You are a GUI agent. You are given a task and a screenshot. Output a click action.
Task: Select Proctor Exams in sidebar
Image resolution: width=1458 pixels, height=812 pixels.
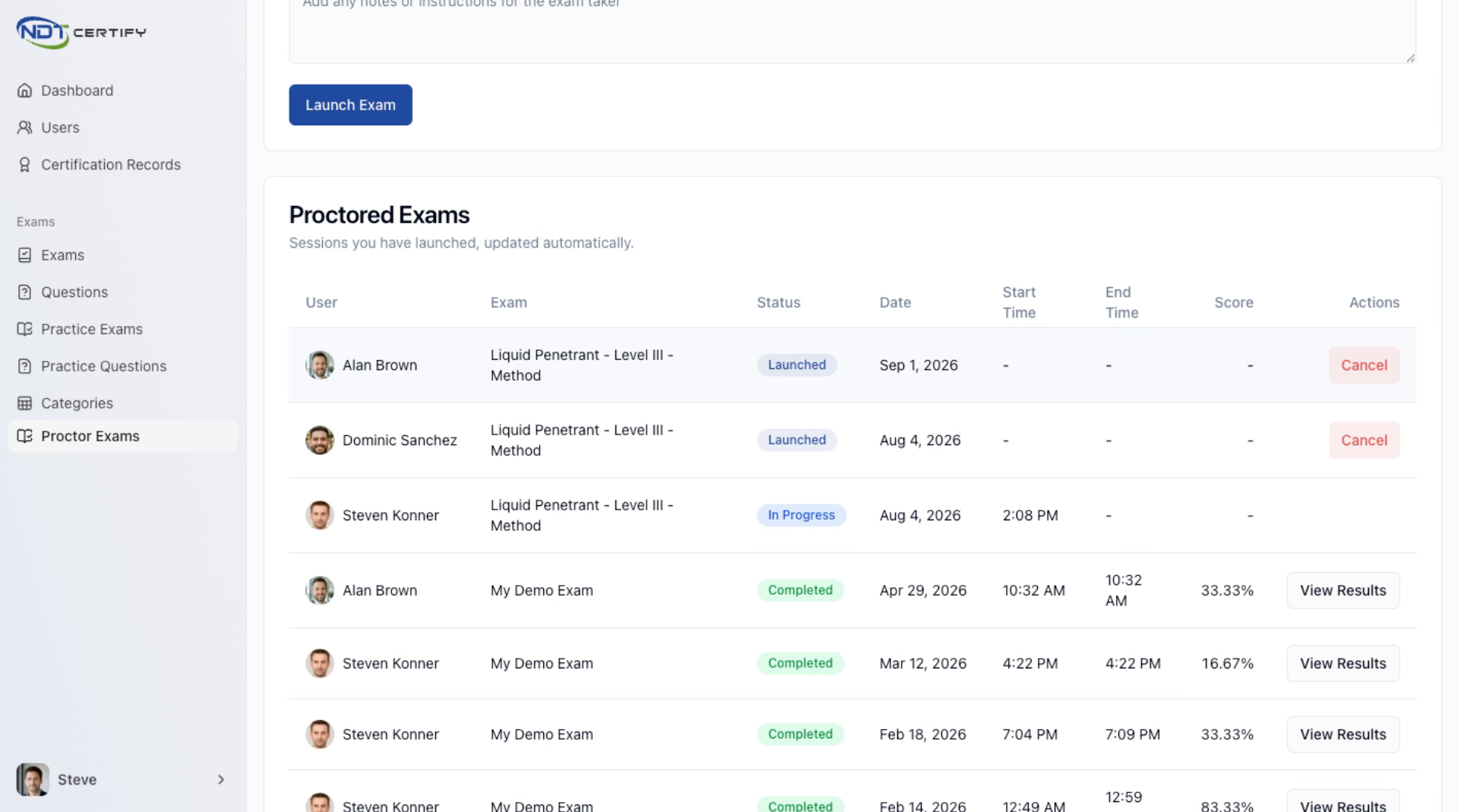(x=123, y=436)
